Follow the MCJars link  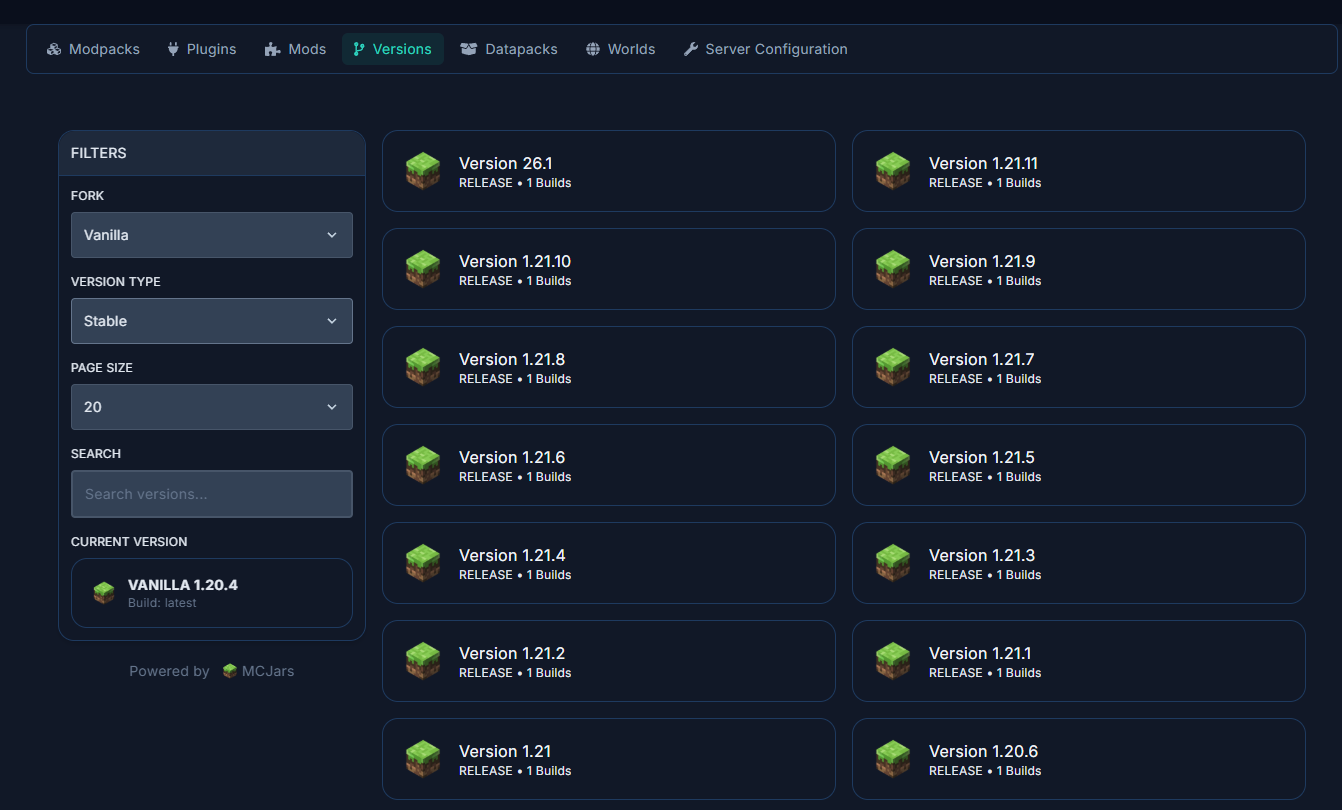pyautogui.click(x=267, y=671)
